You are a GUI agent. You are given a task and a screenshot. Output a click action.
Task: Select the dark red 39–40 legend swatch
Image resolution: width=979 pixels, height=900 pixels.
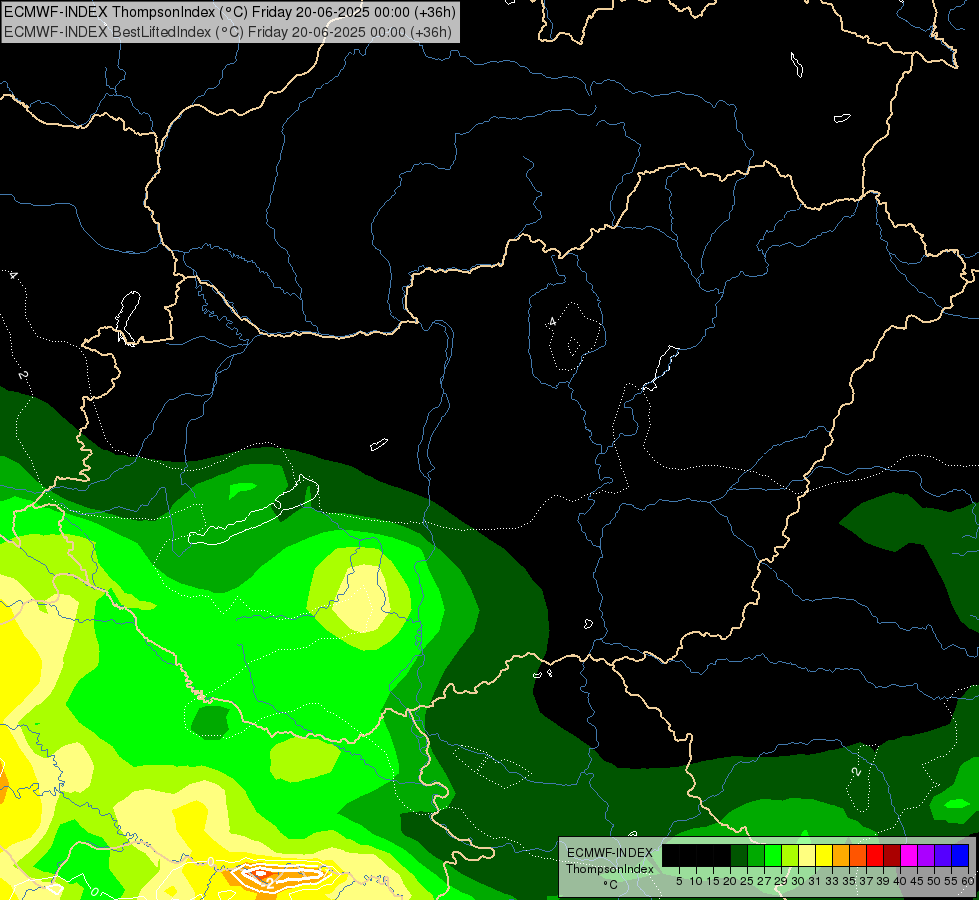[892, 855]
